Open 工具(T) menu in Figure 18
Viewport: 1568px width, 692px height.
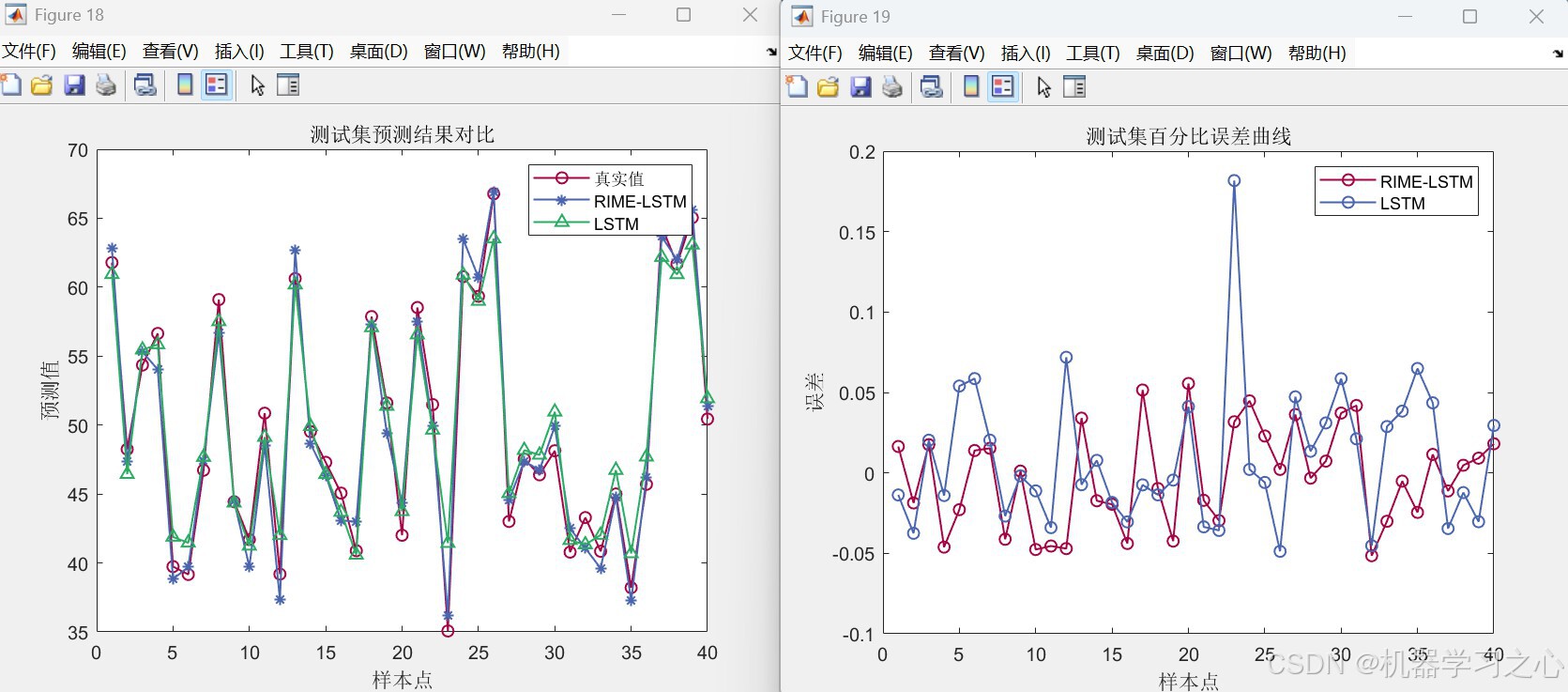(307, 52)
